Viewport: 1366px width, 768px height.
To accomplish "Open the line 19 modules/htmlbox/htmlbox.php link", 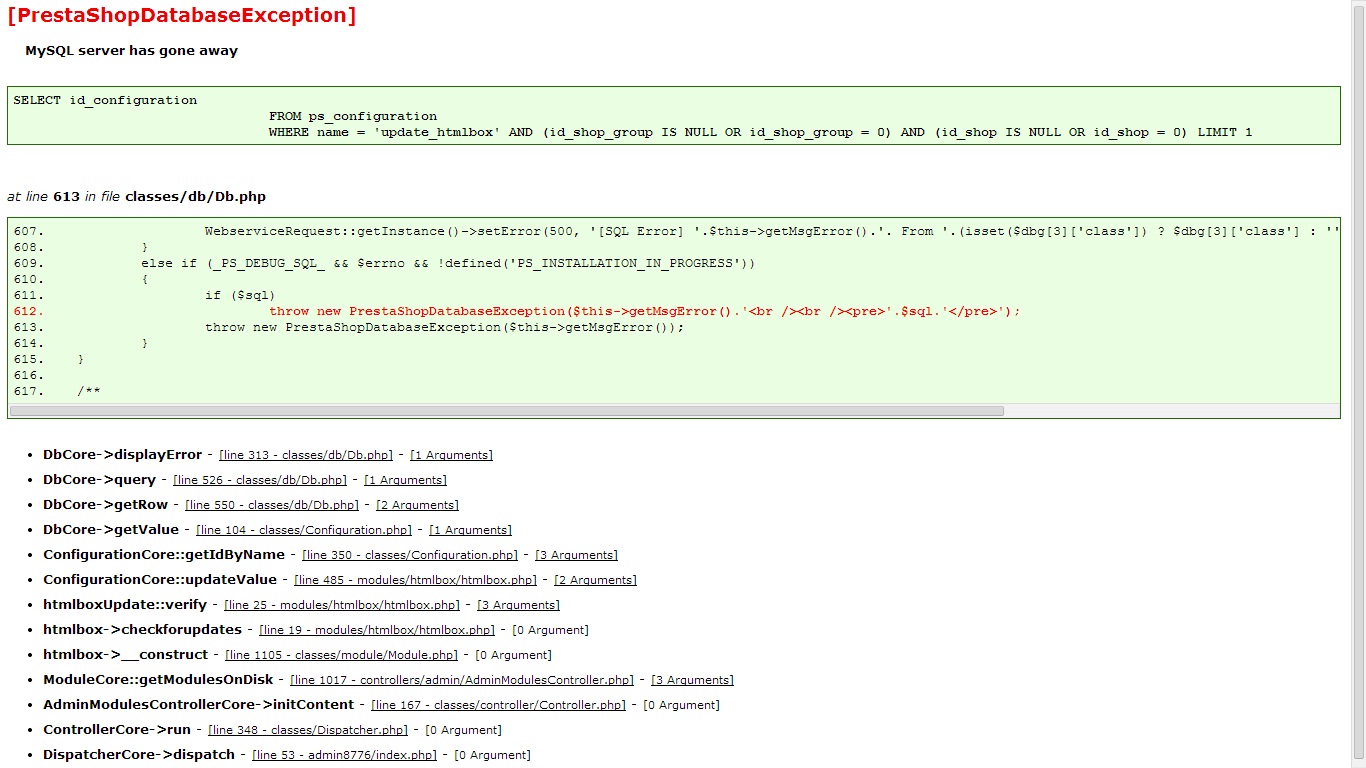I will point(377,630).
